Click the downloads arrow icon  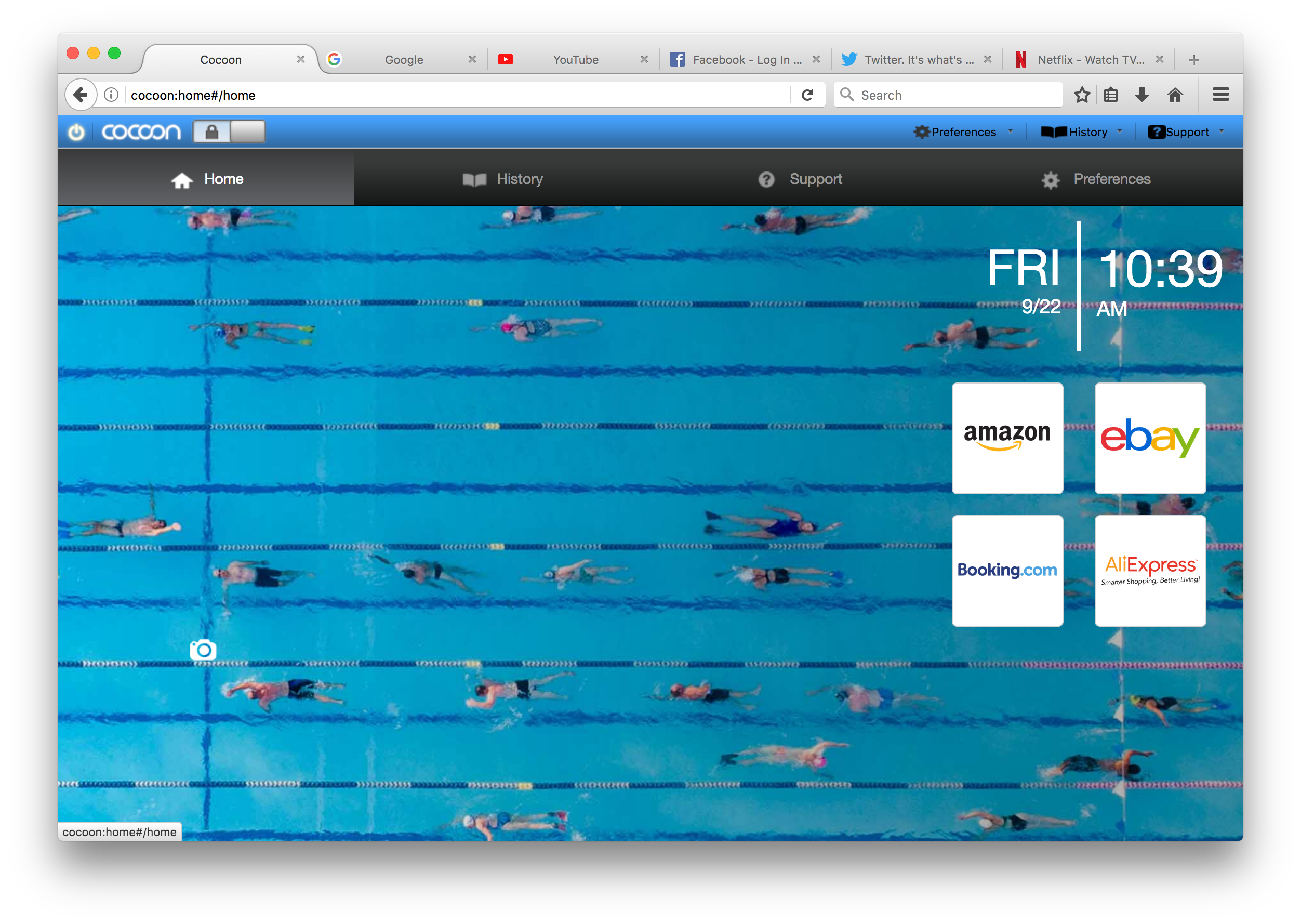coord(1141,95)
